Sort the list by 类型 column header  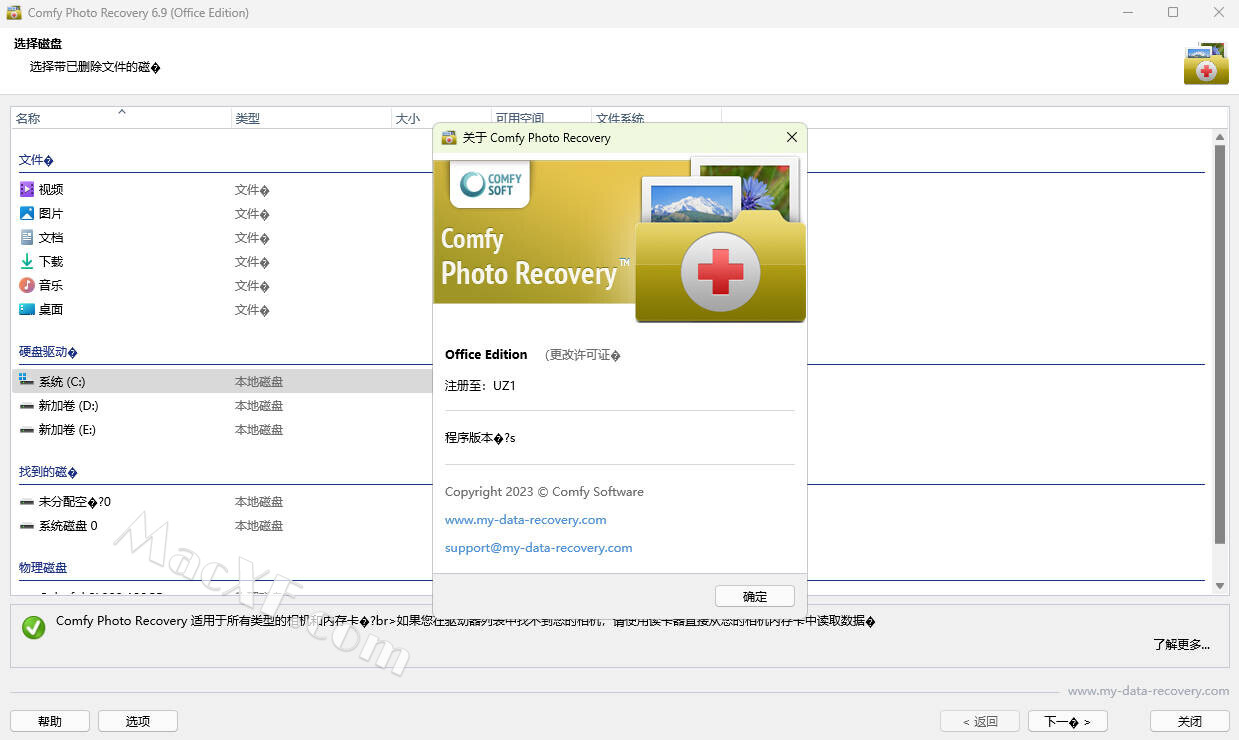[312, 117]
